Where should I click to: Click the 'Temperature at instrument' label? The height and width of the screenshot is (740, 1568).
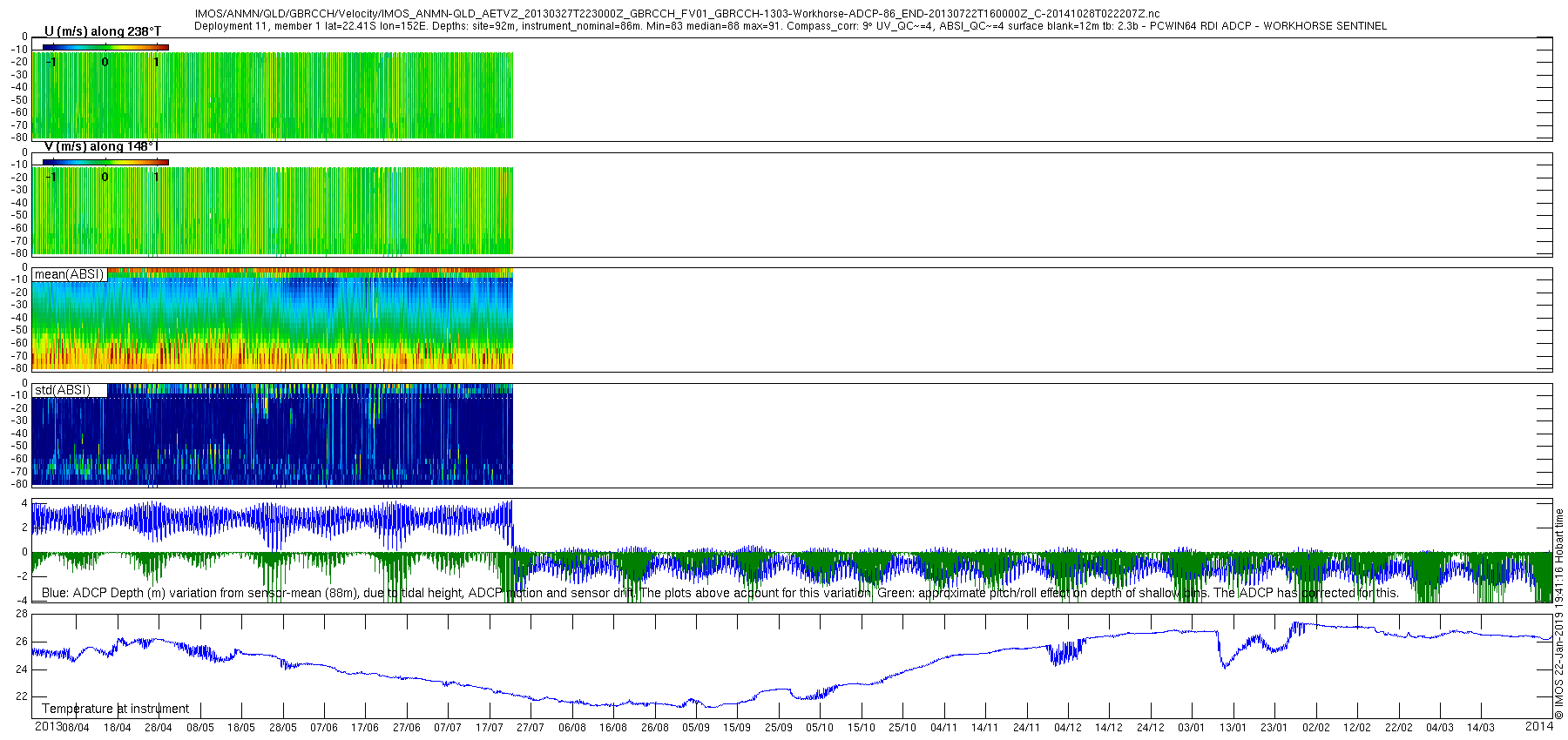[x=115, y=709]
